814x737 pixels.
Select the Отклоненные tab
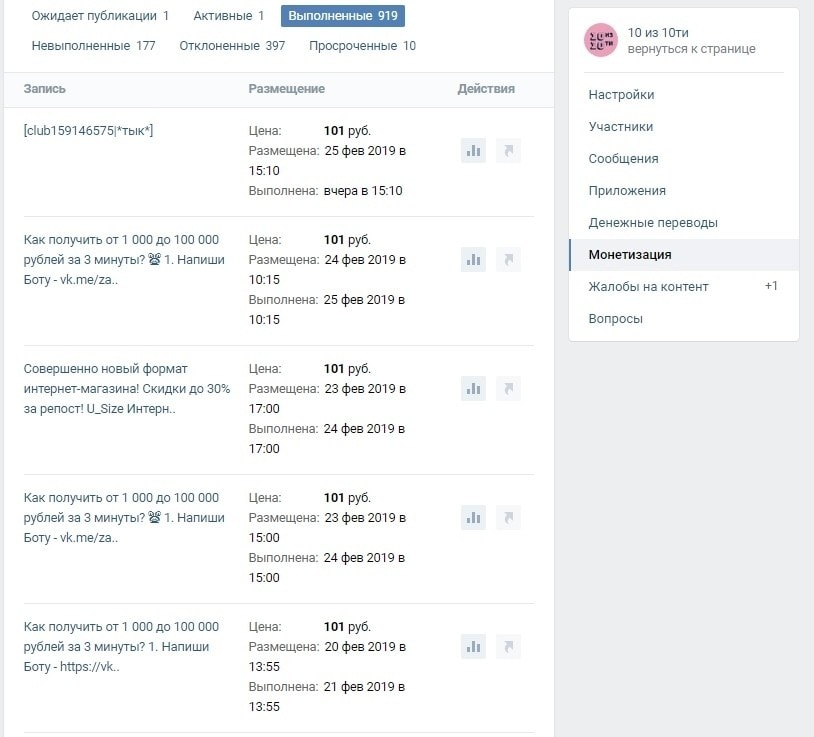pyautogui.click(x=232, y=46)
